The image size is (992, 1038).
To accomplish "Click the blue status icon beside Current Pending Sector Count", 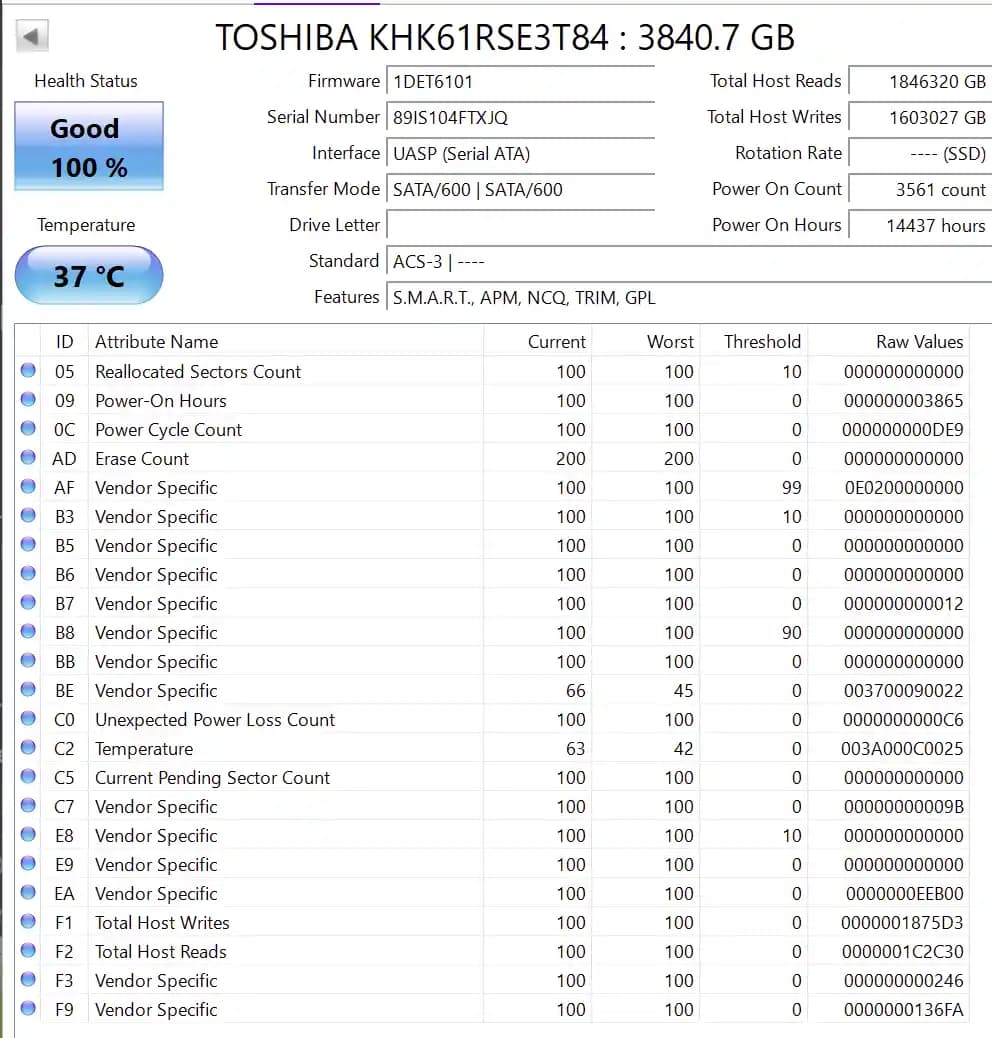I will tap(26, 777).
